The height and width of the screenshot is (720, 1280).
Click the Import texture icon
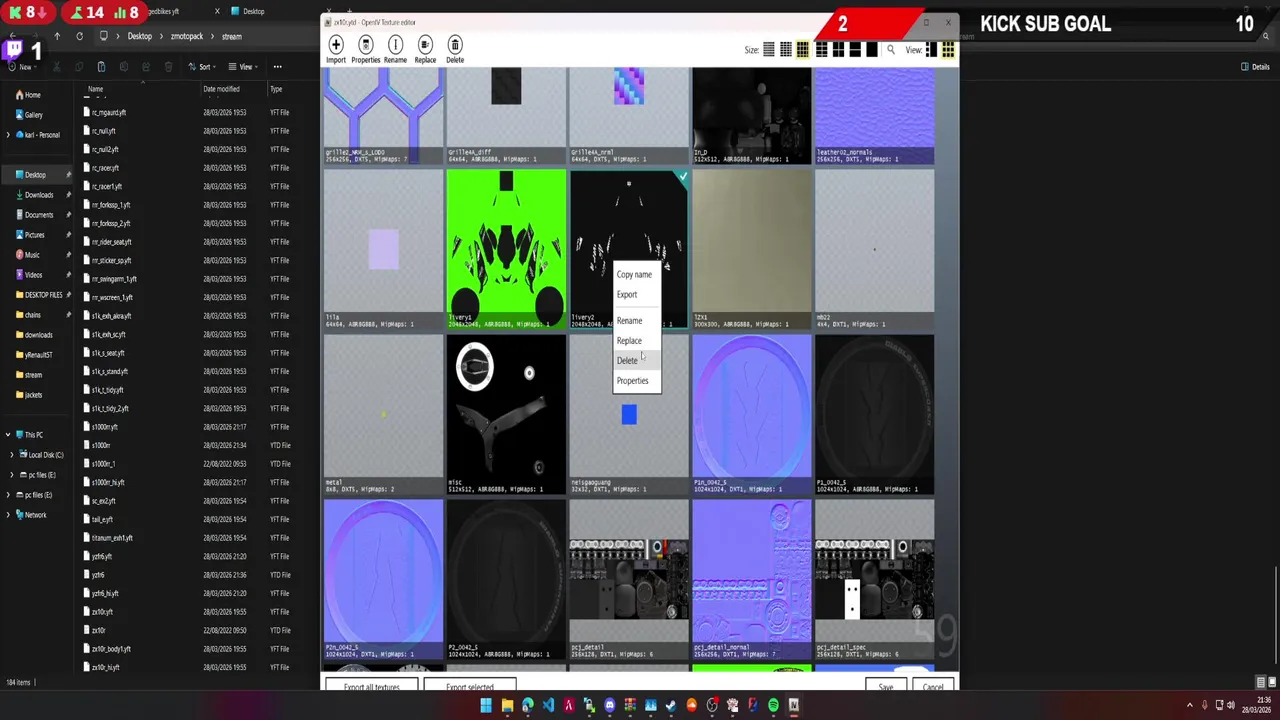click(x=336, y=49)
